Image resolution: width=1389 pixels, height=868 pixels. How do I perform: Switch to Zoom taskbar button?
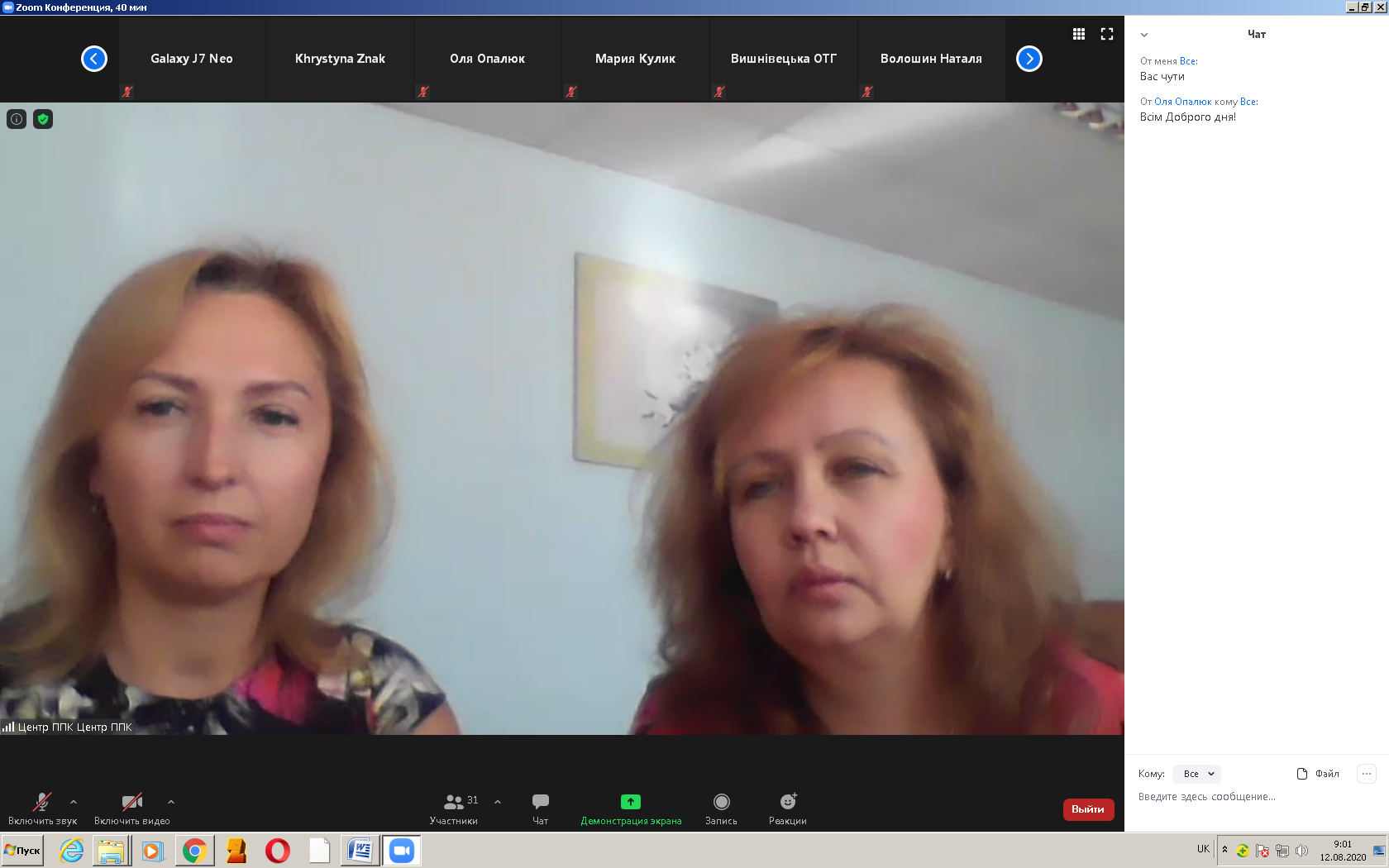click(402, 851)
